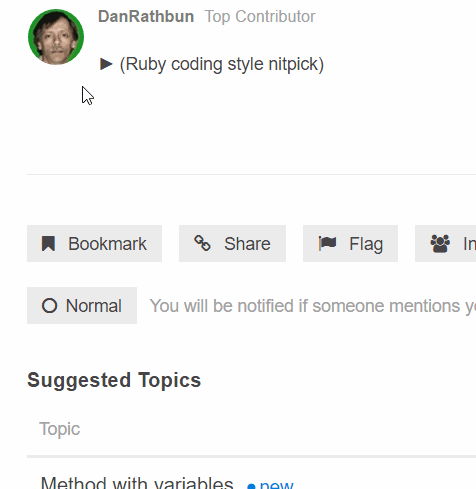Click the Suggested Topics heading

coord(114,380)
